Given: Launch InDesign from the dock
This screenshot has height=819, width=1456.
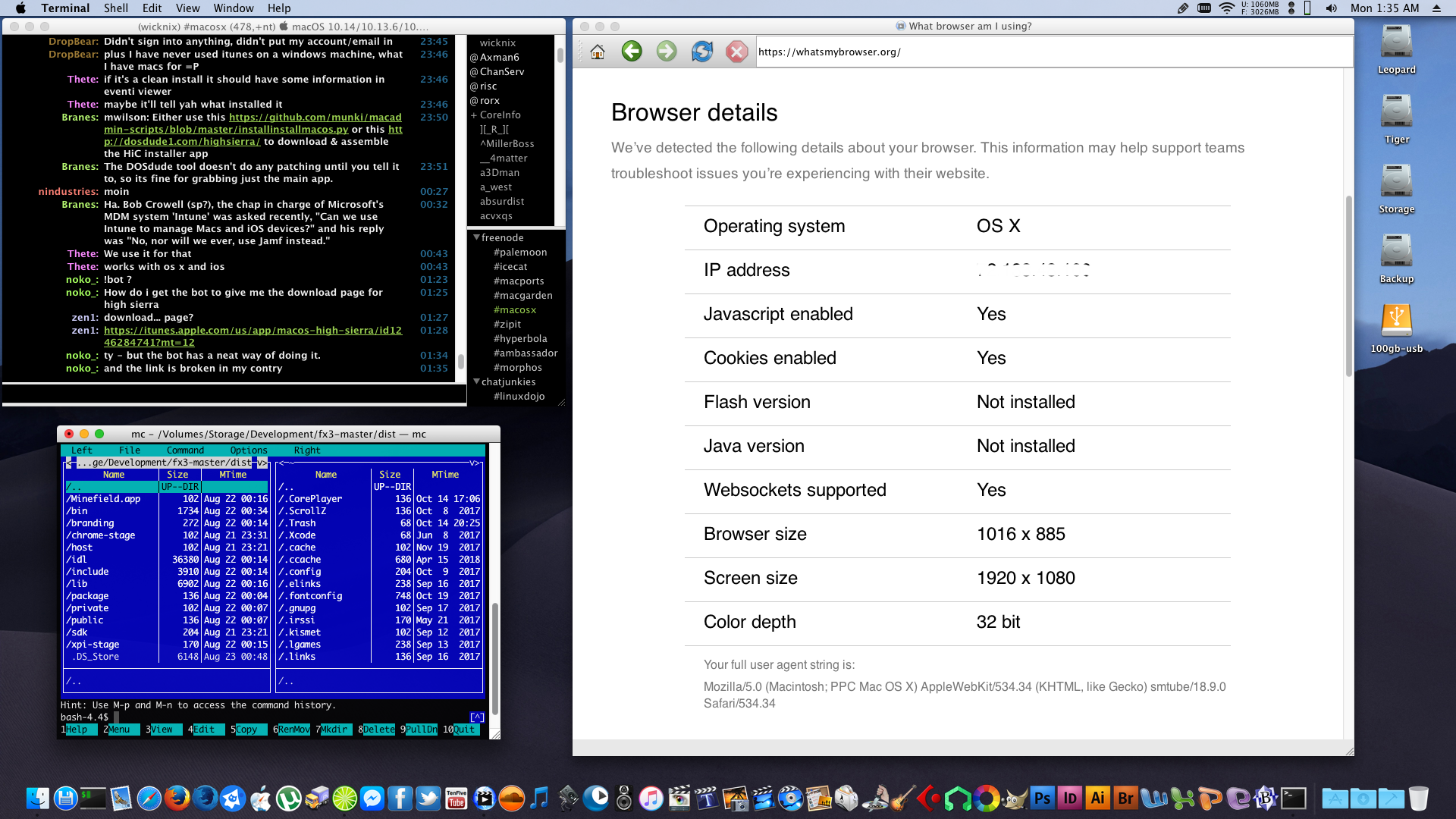Looking at the screenshot, I should 1070,798.
